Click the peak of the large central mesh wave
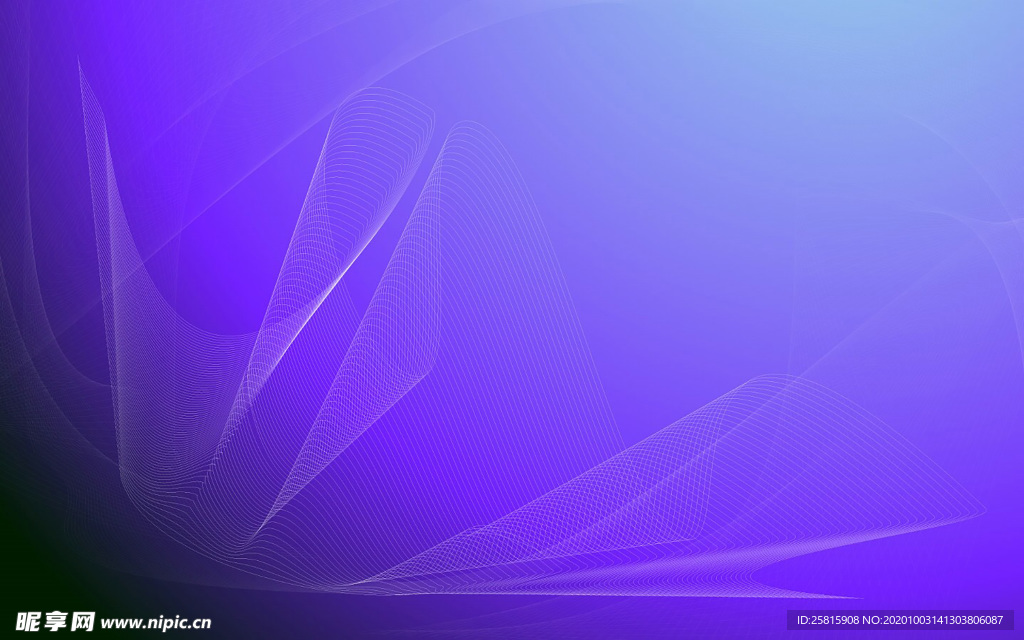1024x640 pixels. pyautogui.click(x=462, y=127)
